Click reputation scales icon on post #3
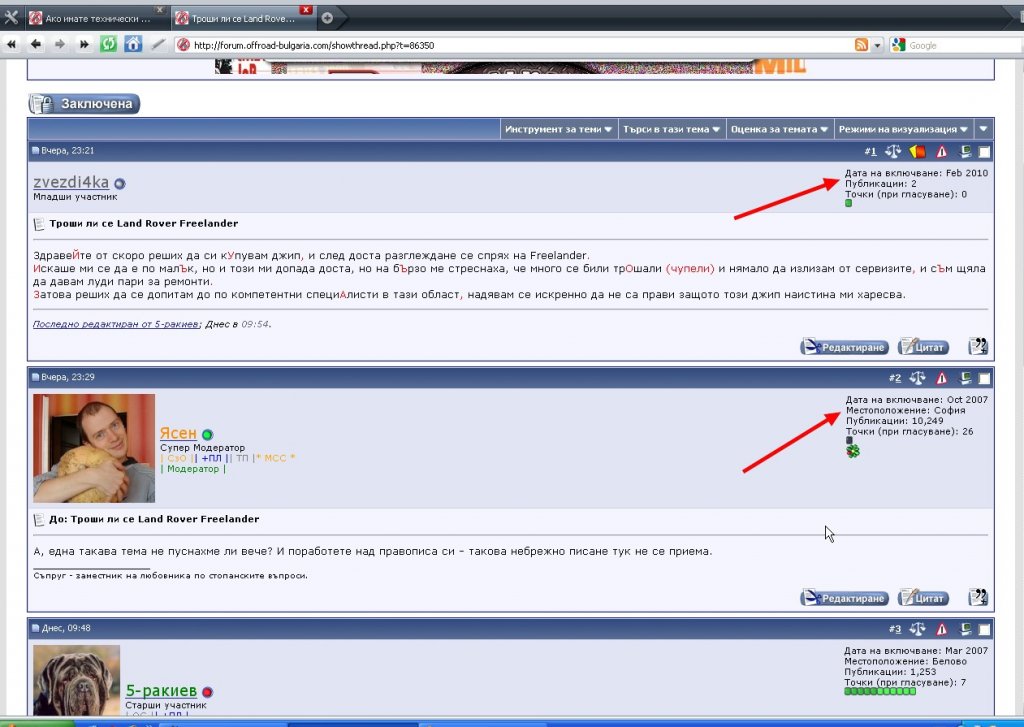This screenshot has width=1024, height=727. pyautogui.click(x=917, y=629)
